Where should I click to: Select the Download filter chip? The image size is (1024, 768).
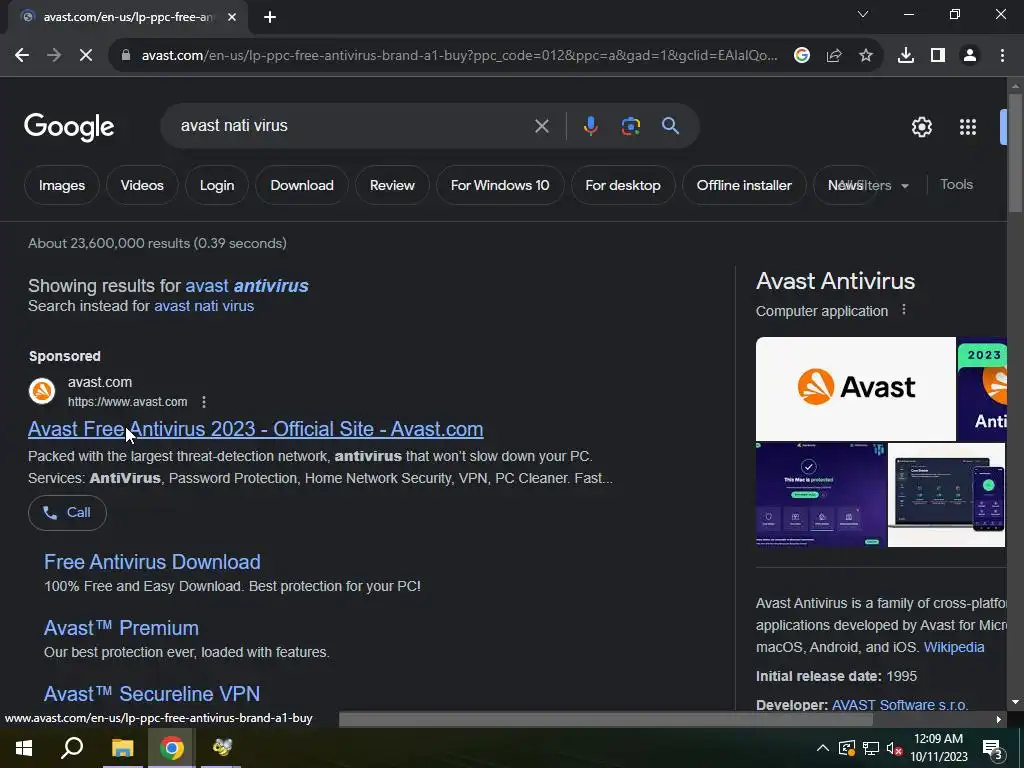point(302,185)
